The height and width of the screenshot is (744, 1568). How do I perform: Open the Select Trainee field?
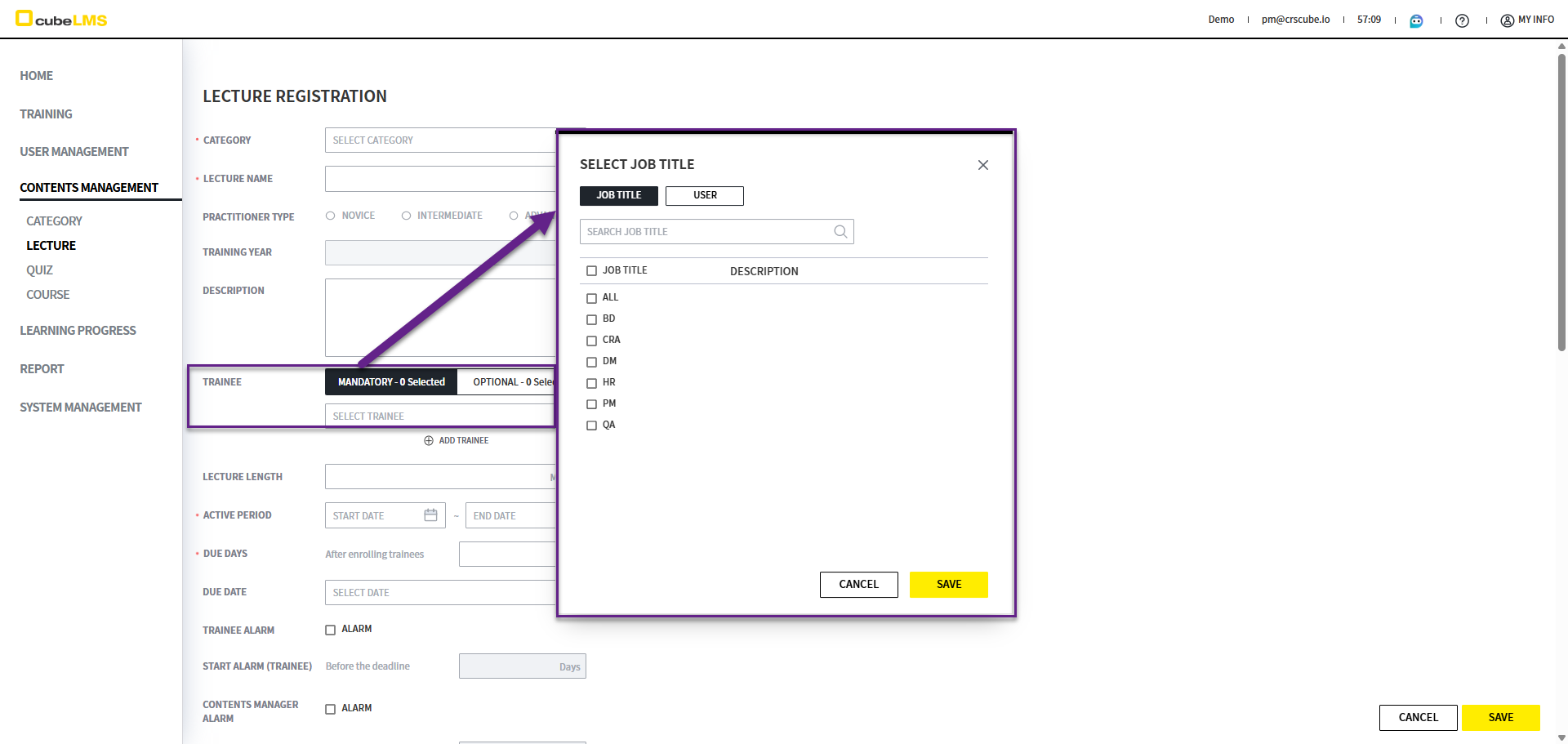tap(441, 417)
